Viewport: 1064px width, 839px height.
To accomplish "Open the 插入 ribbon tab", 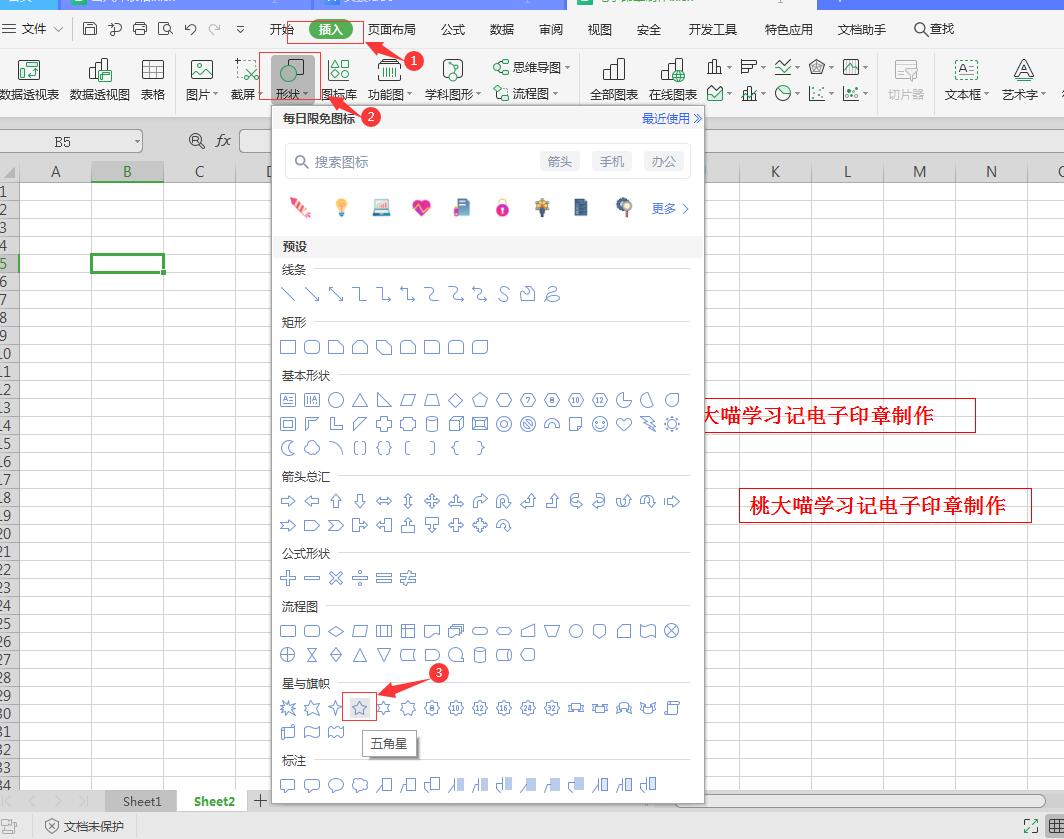I will pyautogui.click(x=330, y=29).
